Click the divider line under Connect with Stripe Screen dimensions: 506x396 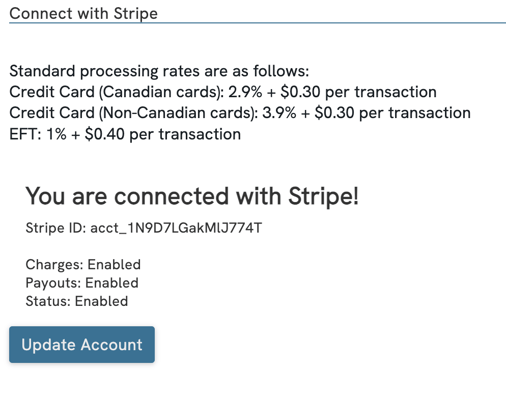(x=257, y=23)
